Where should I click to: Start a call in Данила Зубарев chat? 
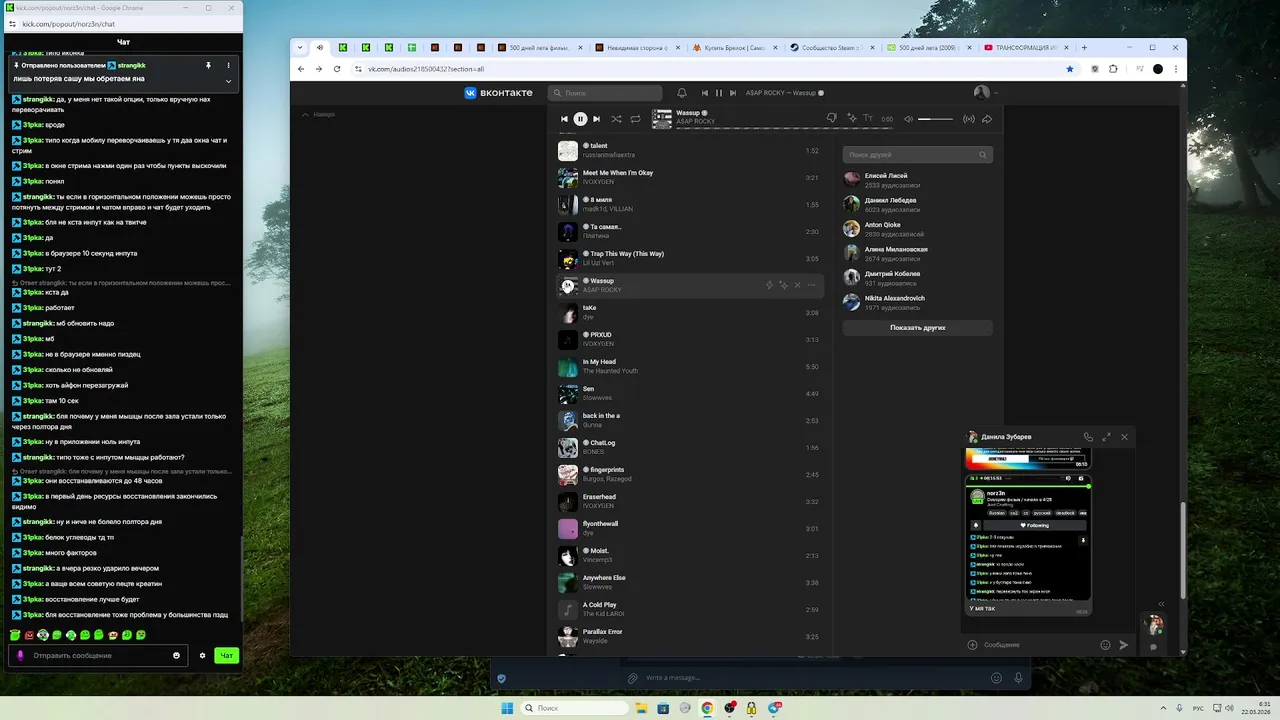(x=1088, y=437)
